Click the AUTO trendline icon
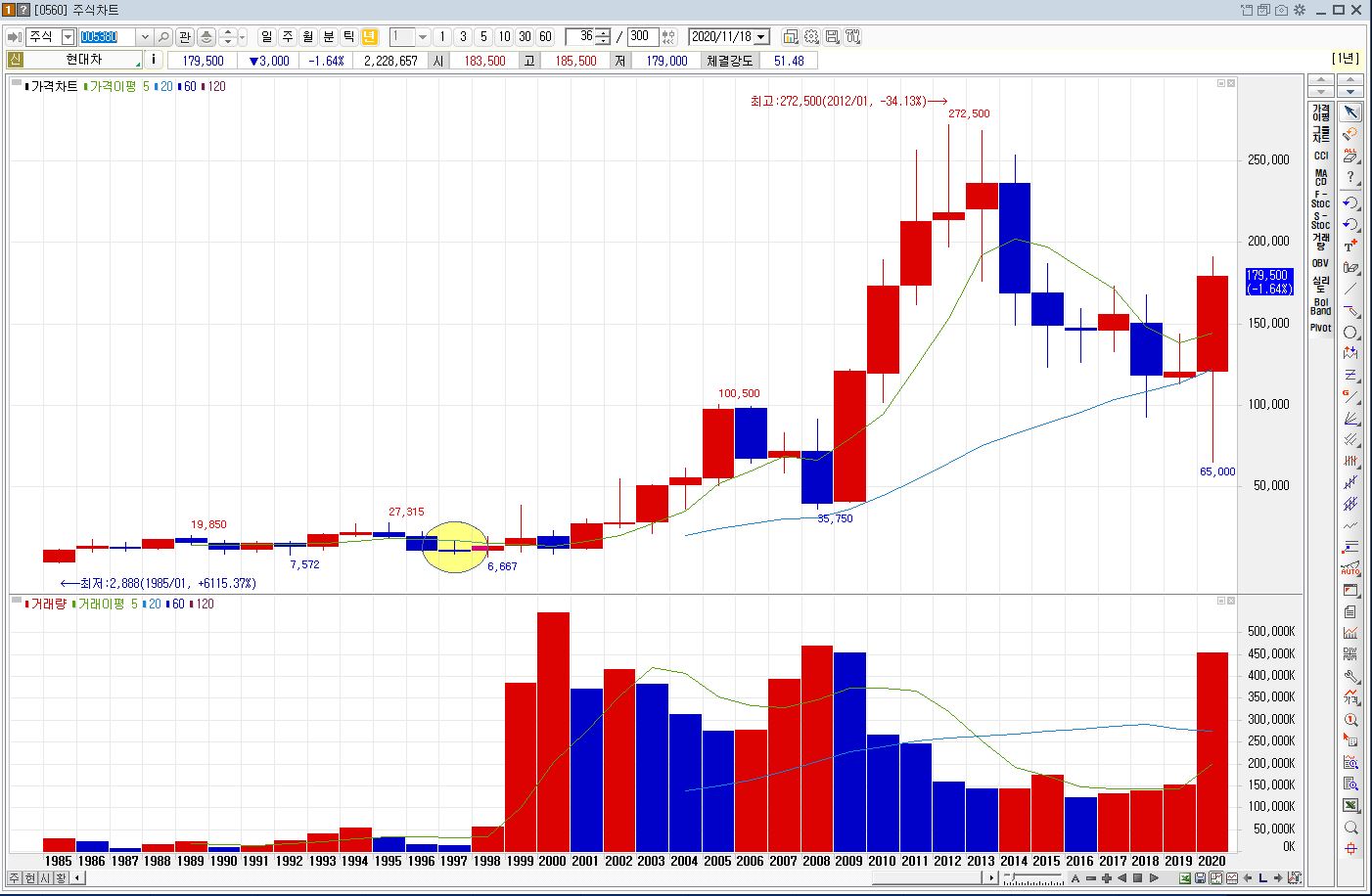Image resolution: width=1372 pixels, height=896 pixels. 1350,567
